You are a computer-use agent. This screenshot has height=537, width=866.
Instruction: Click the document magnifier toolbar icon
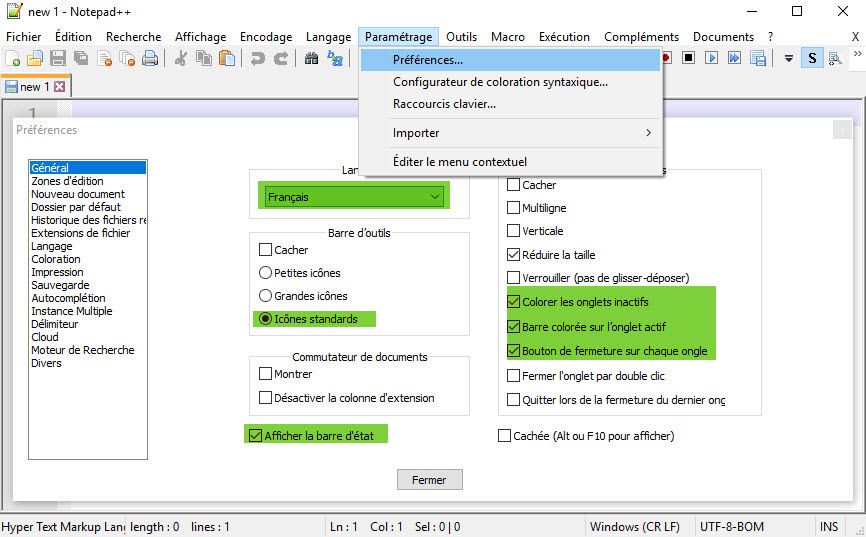tap(835, 58)
